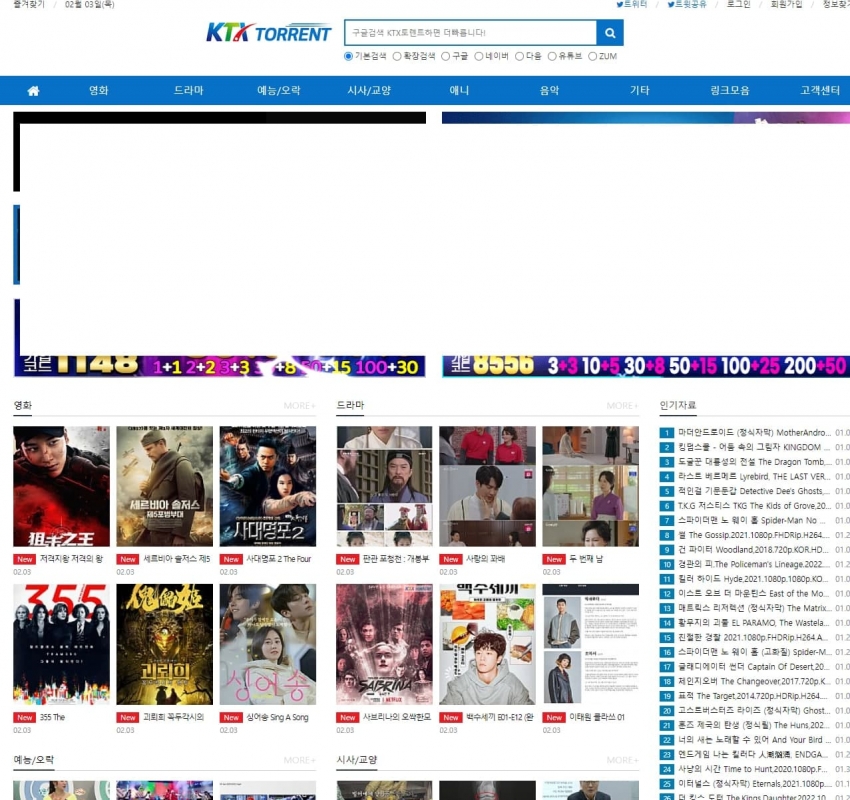Open popular item 3 The Dragon Tomb
Image resolution: width=850 pixels, height=800 pixels.
755,462
